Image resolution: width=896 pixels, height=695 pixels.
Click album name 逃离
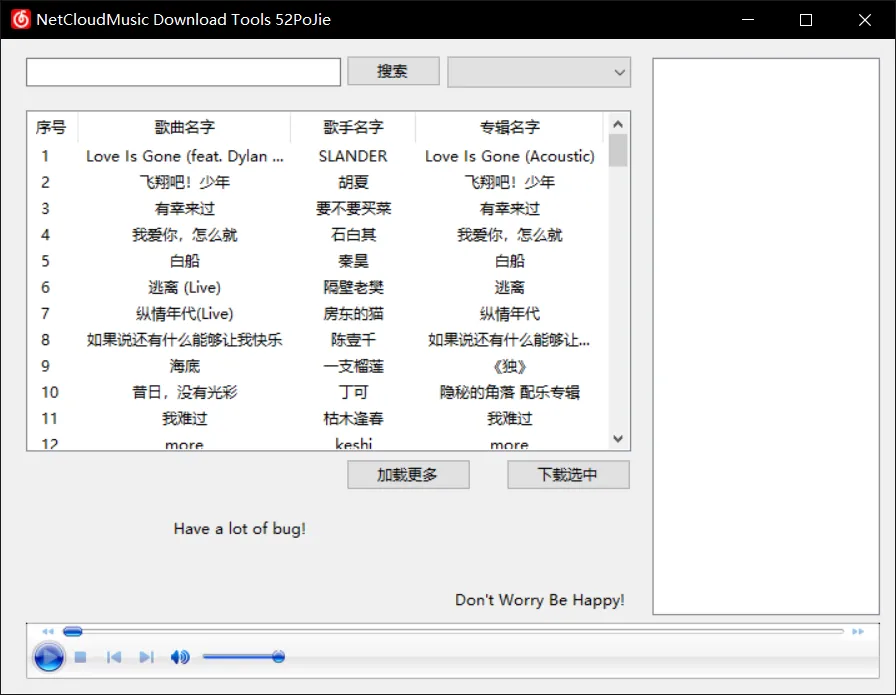510,287
